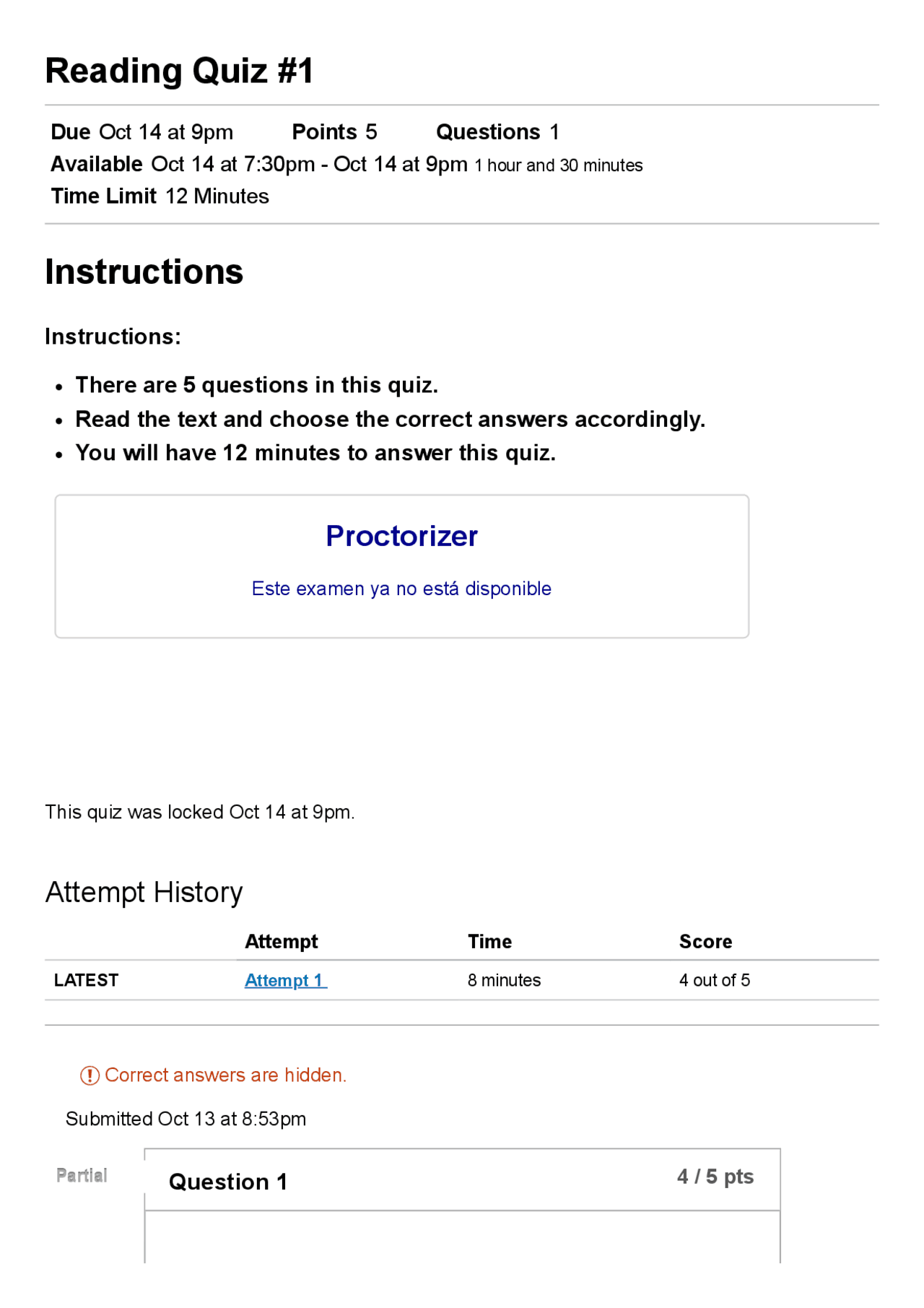Click the Time Limit label
The height and width of the screenshot is (1308, 924).
pyautogui.click(x=103, y=196)
